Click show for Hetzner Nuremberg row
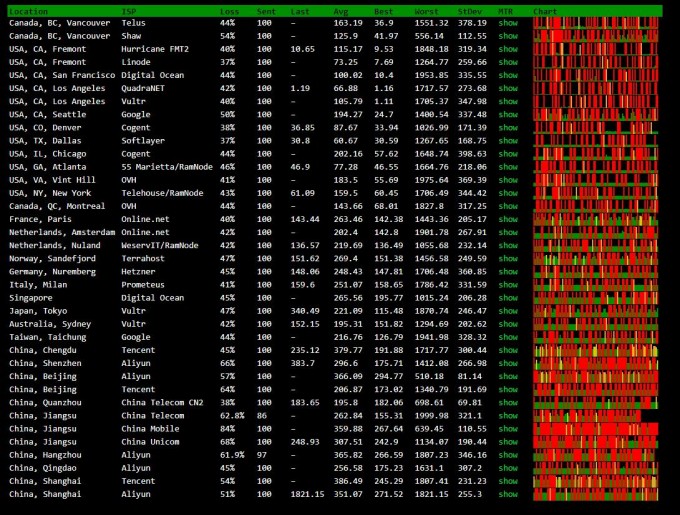This screenshot has width=680, height=515. point(508,271)
